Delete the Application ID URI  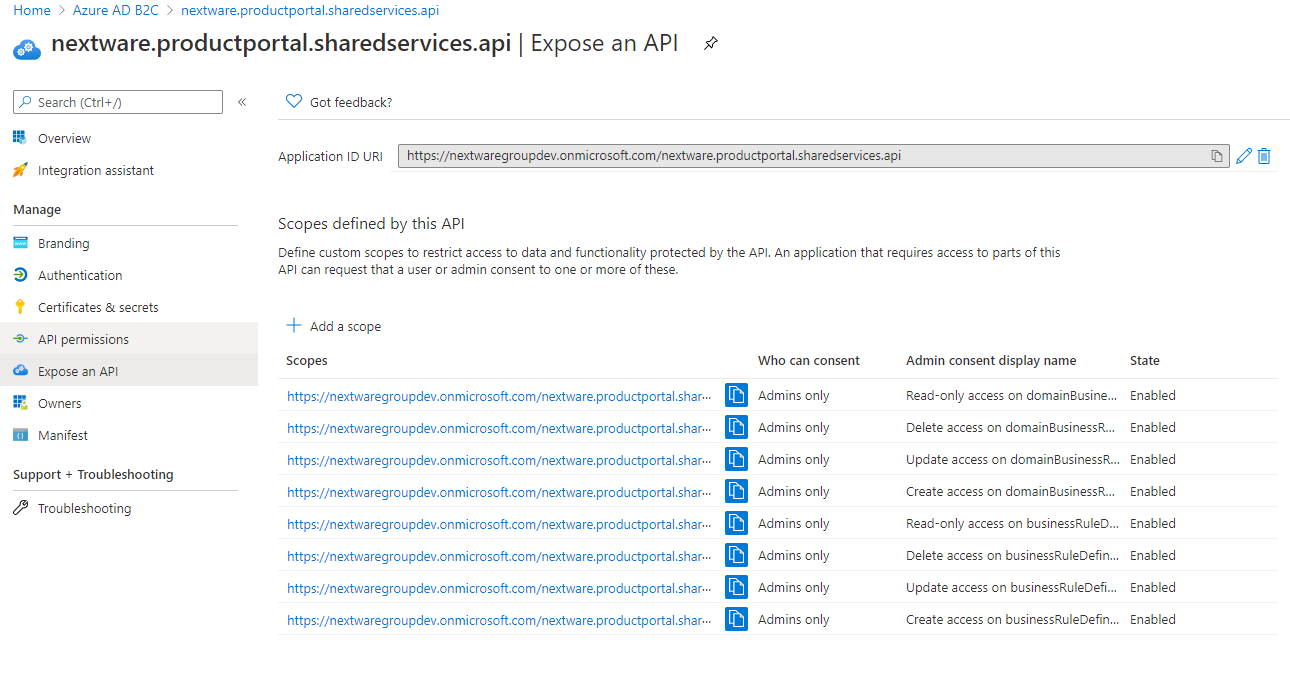[1264, 156]
